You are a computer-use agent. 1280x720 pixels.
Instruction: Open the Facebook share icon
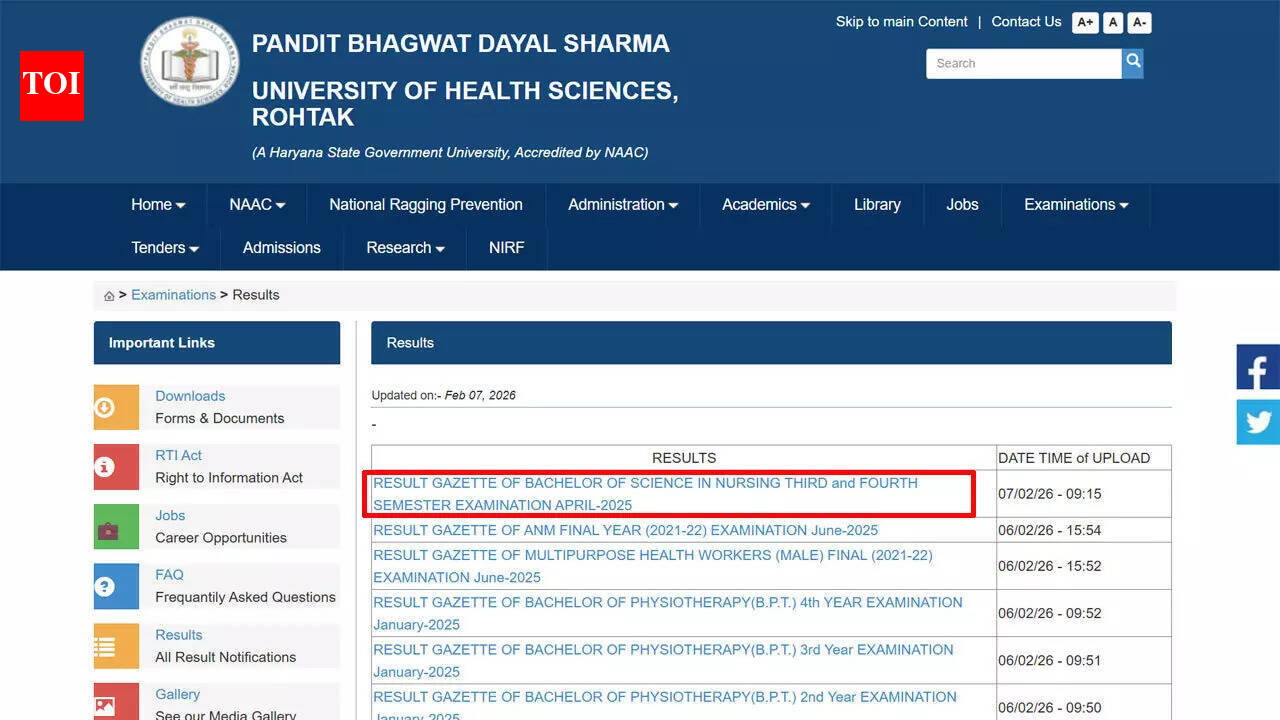pyautogui.click(x=1258, y=367)
